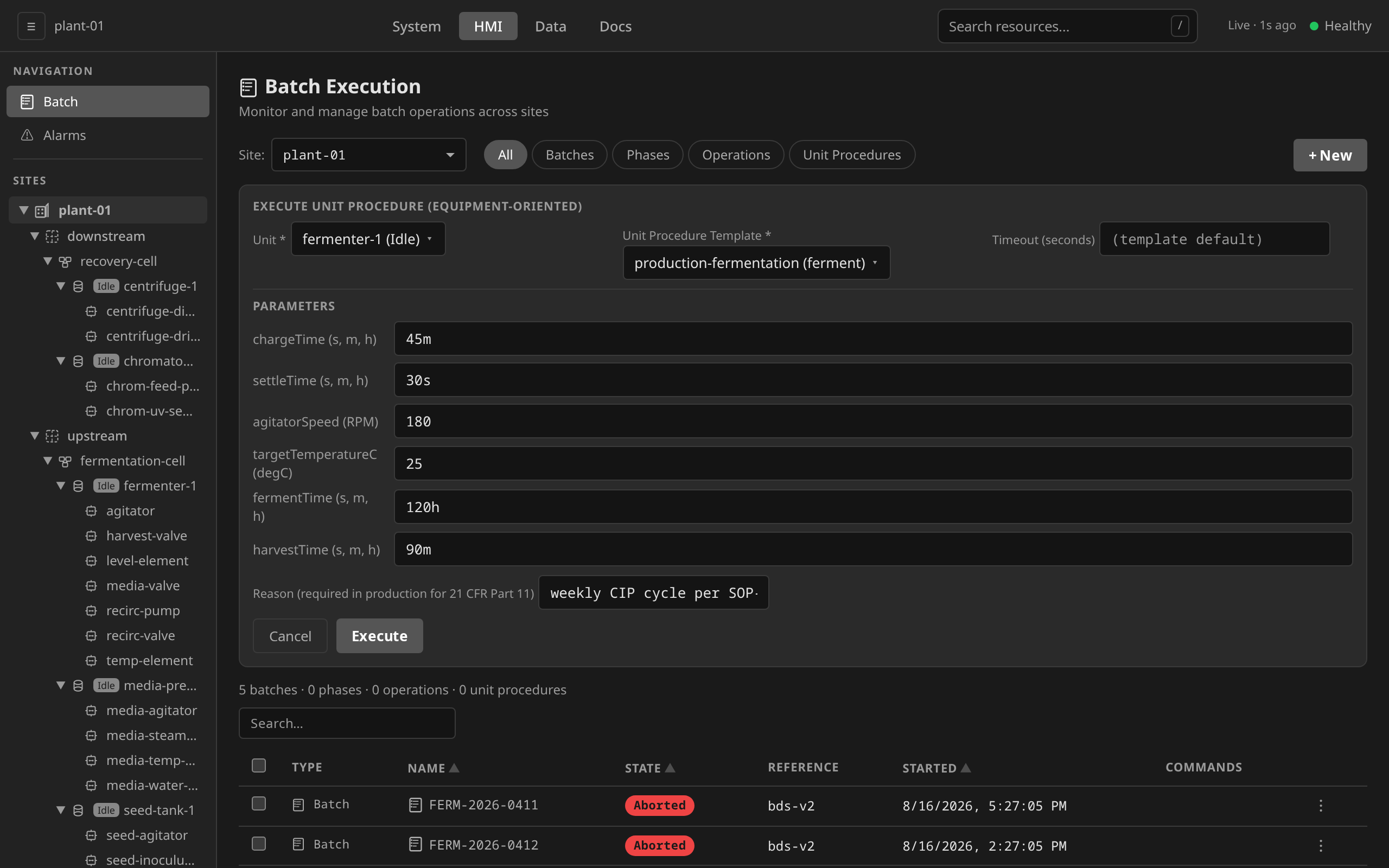Filter by Unit Procedures pill
1389x868 pixels.
click(x=852, y=155)
